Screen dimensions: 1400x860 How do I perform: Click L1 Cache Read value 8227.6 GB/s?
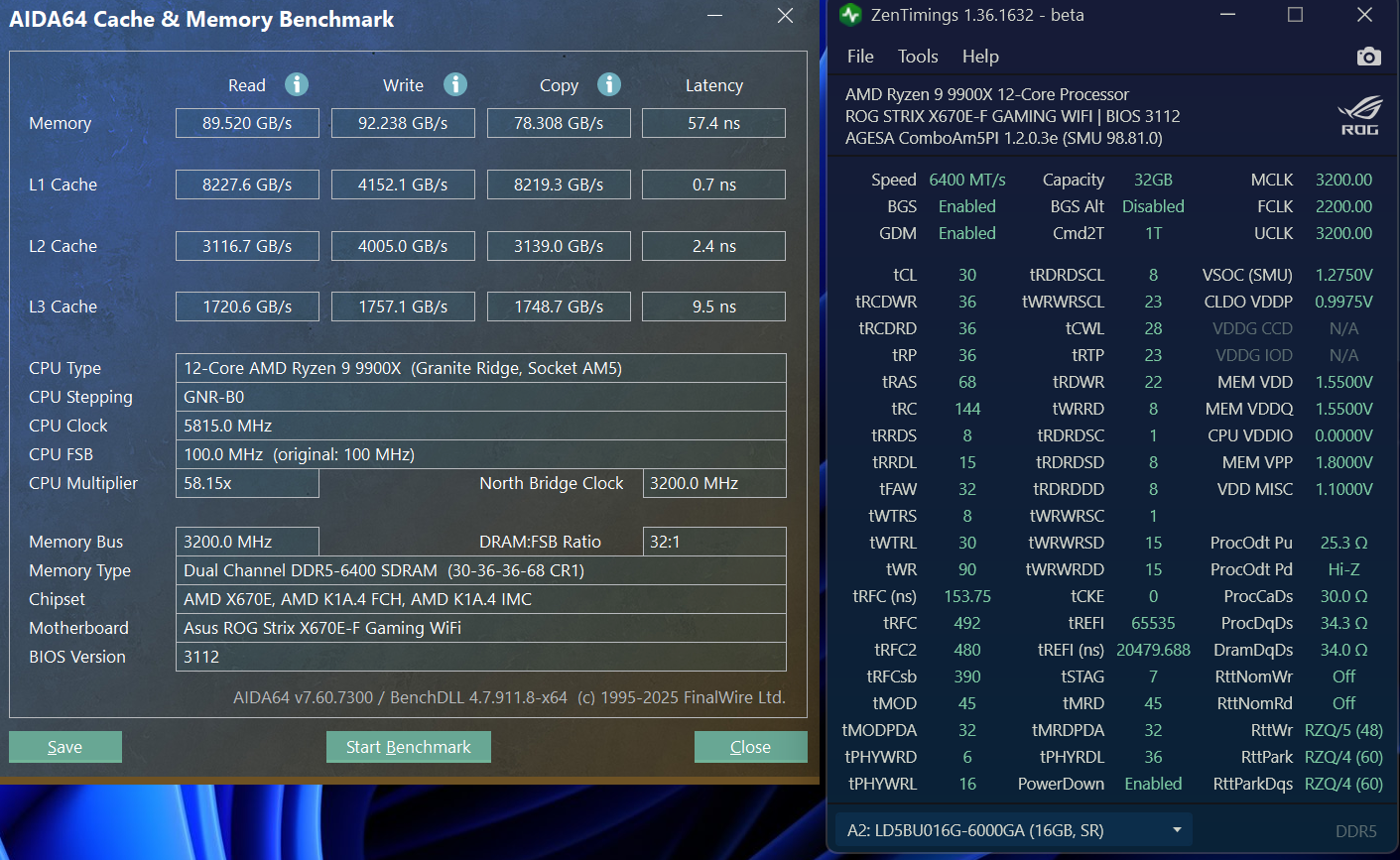(247, 184)
